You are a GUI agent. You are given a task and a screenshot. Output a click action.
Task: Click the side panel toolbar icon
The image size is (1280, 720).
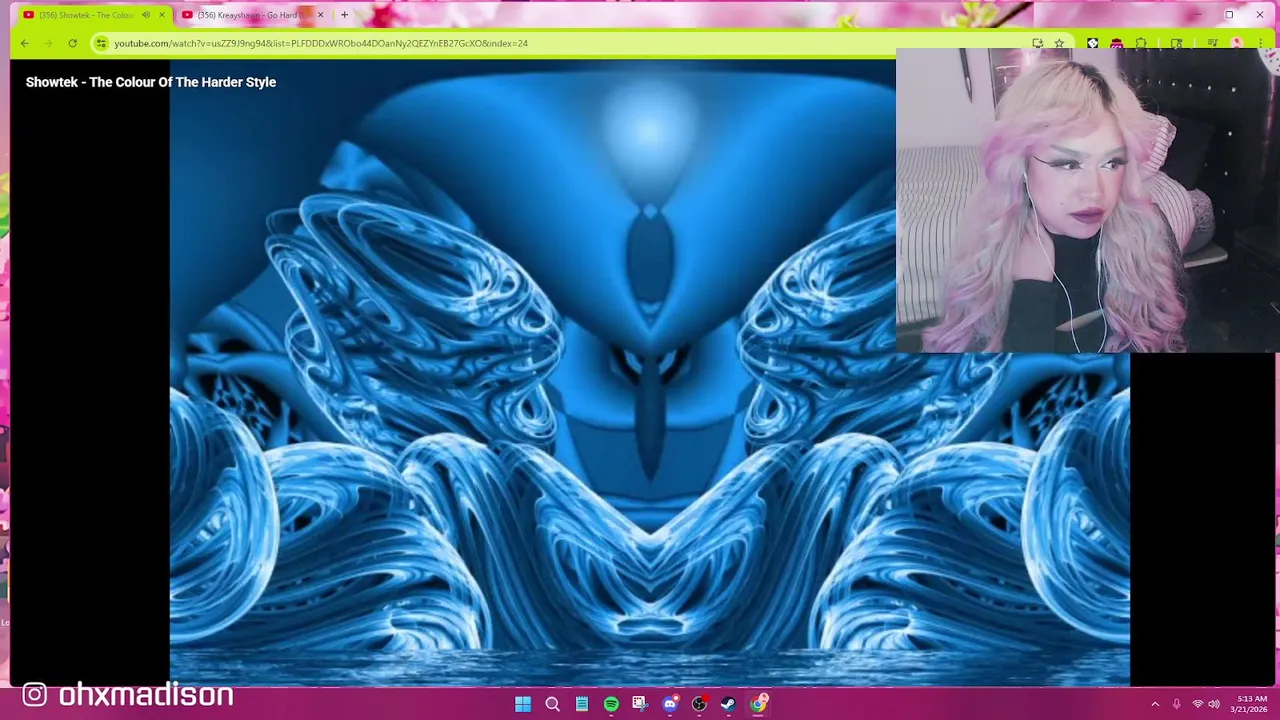tap(1176, 43)
